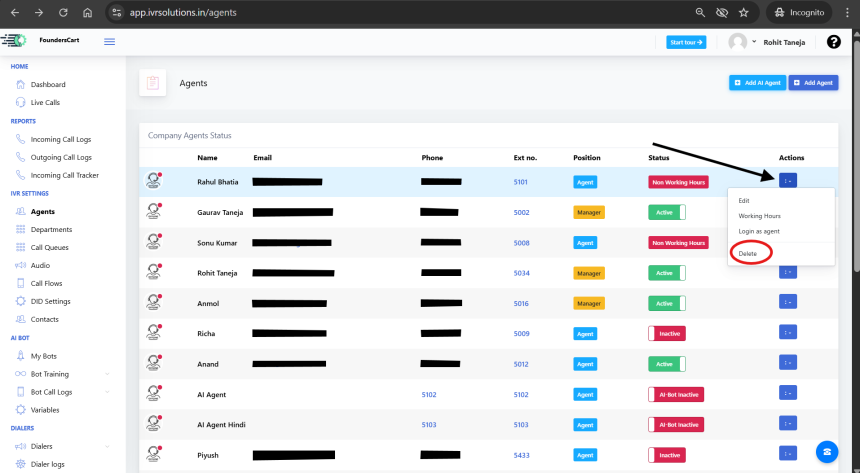860x473 pixels.
Task: Click the hamburger menu icon beside FoundersCart
Action: click(x=109, y=41)
